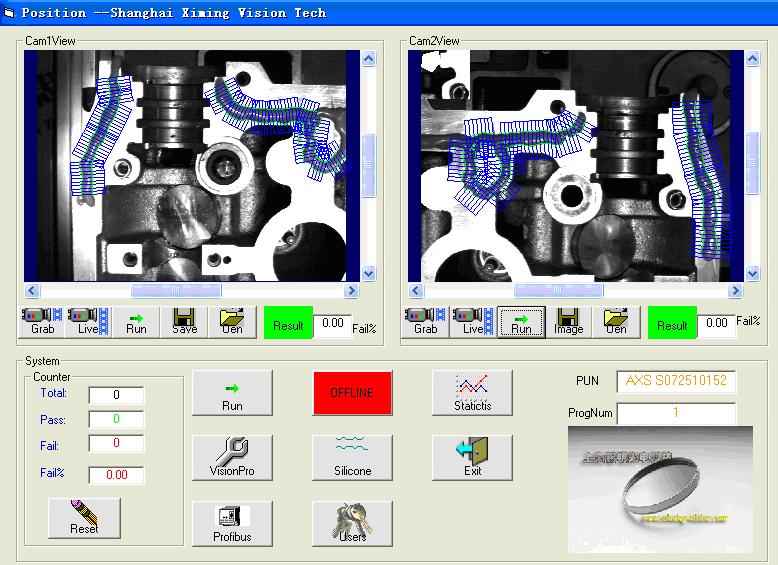
Task: Click the Exit door button
Action: pyautogui.click(x=472, y=458)
